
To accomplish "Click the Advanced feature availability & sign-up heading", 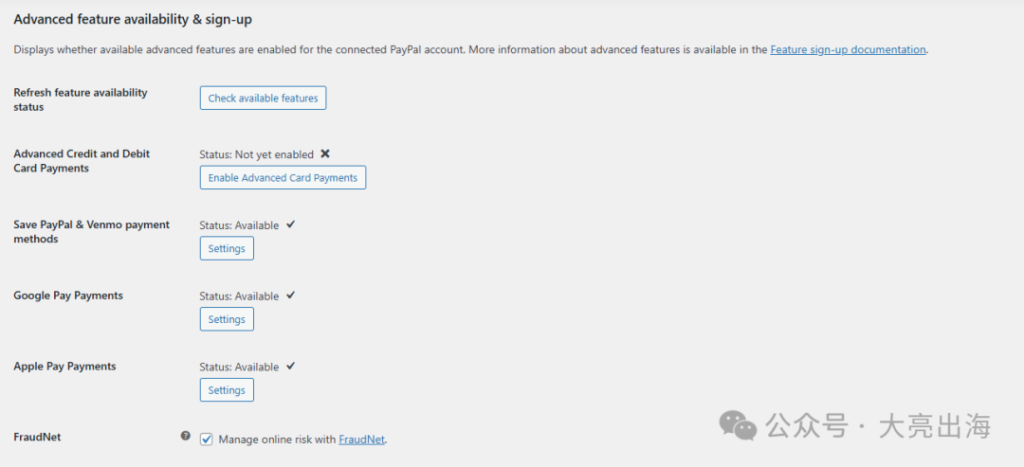I will click(133, 20).
